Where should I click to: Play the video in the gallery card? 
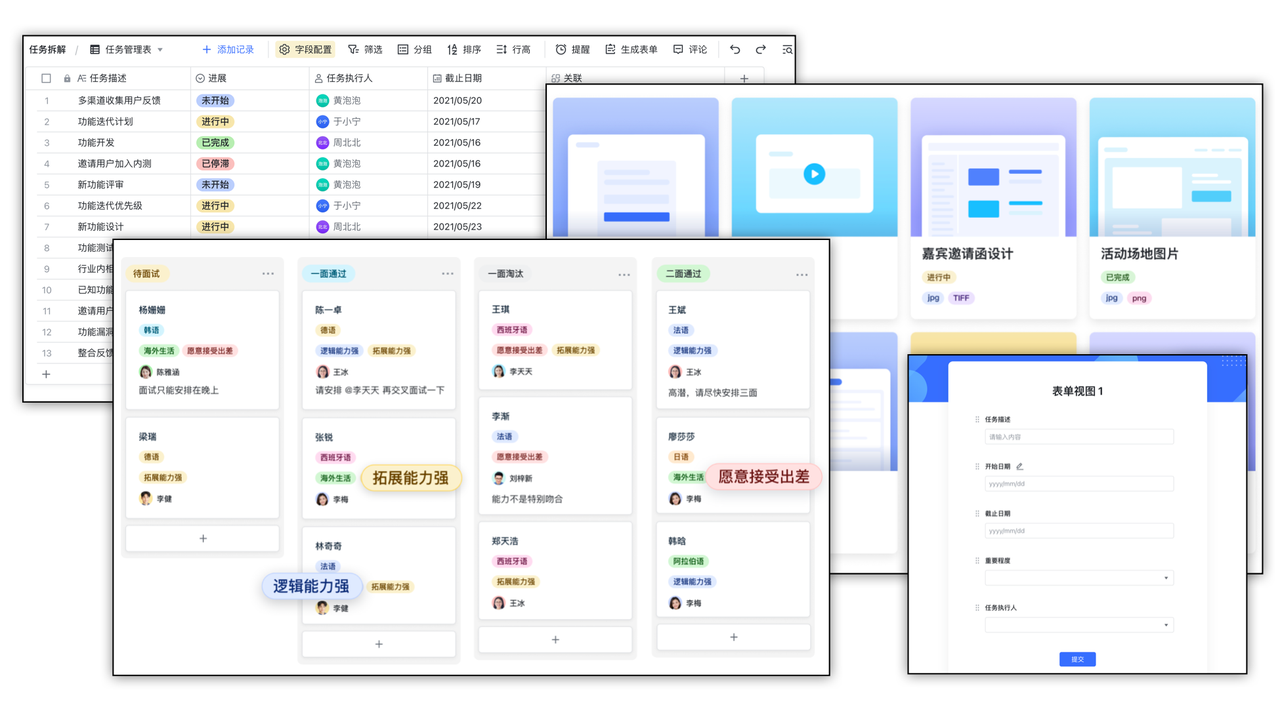tap(814, 174)
